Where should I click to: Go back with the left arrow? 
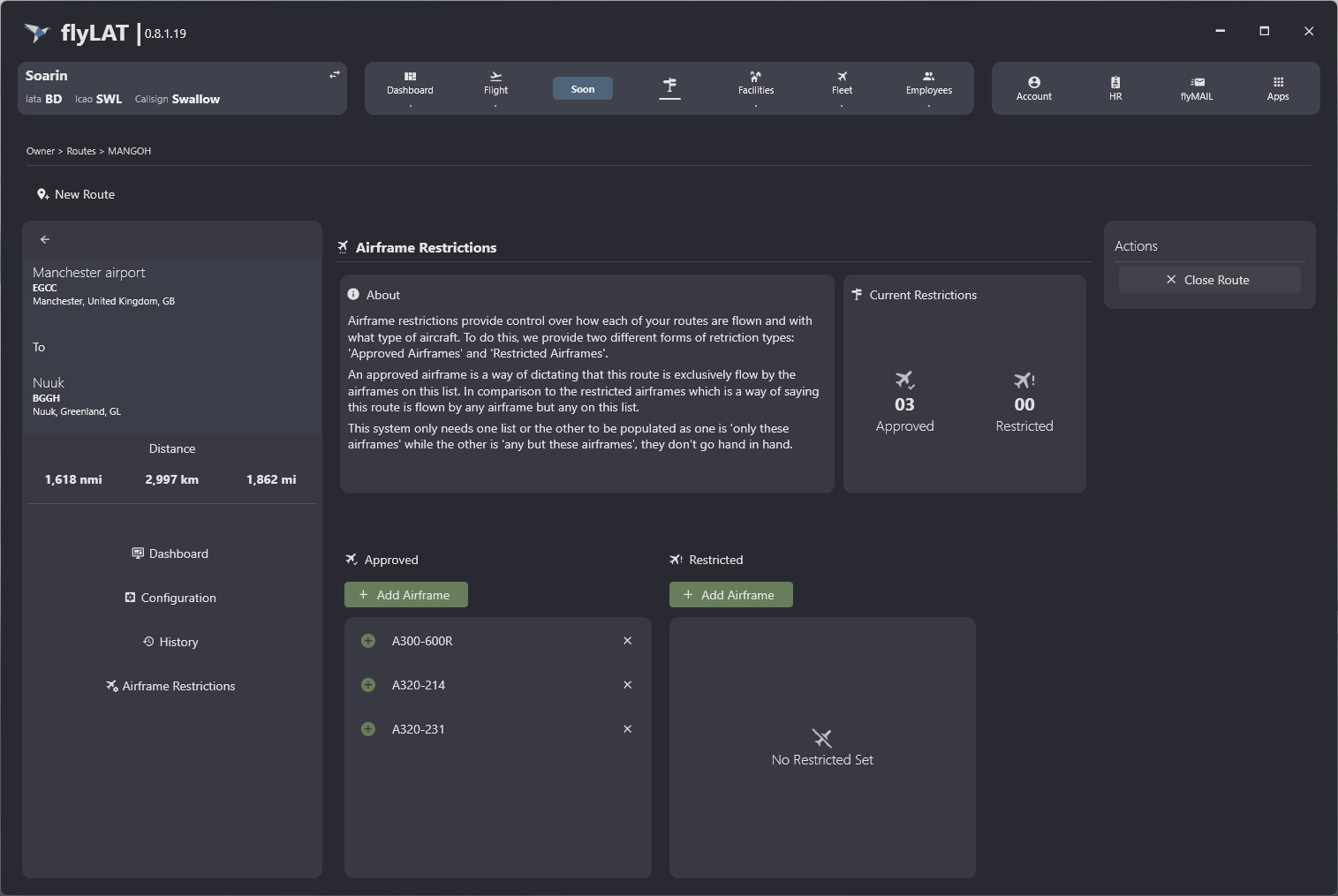(x=45, y=239)
